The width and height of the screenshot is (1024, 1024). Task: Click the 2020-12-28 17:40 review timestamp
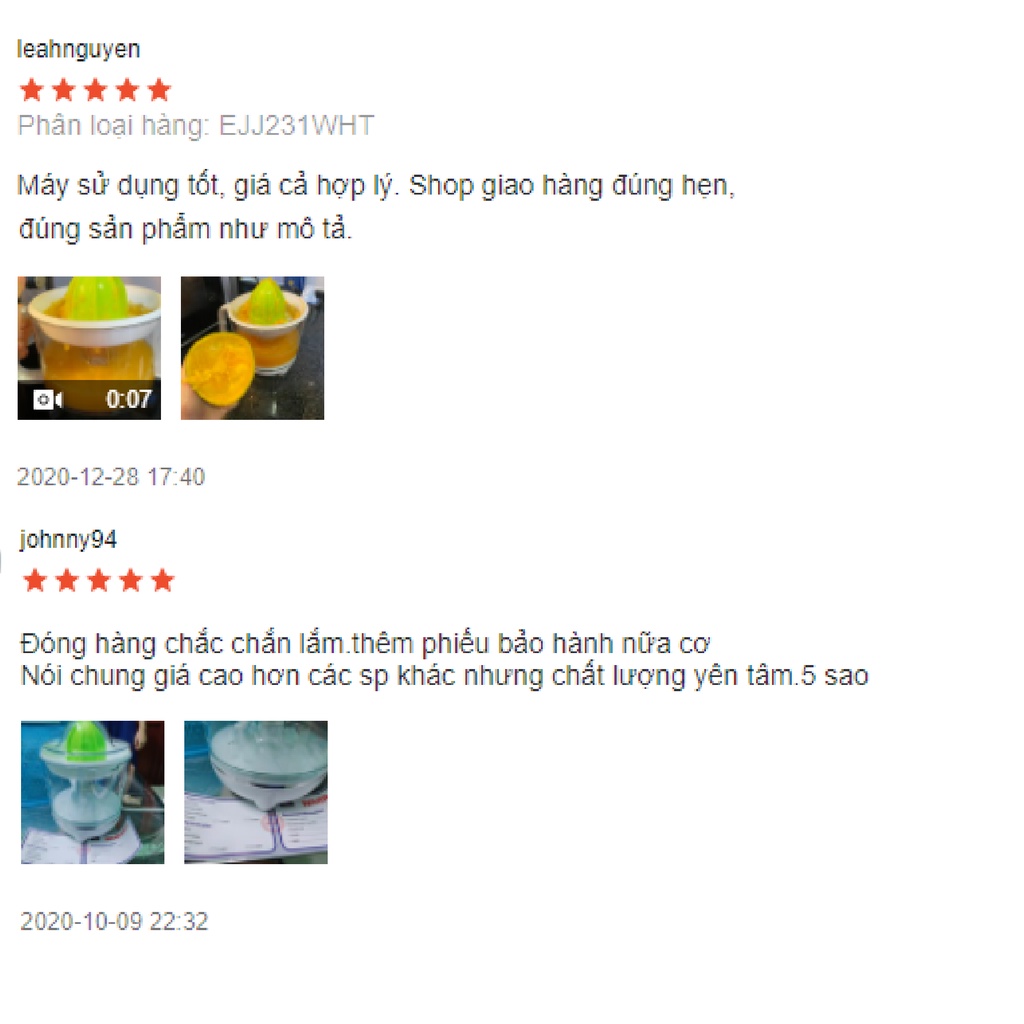pos(111,477)
